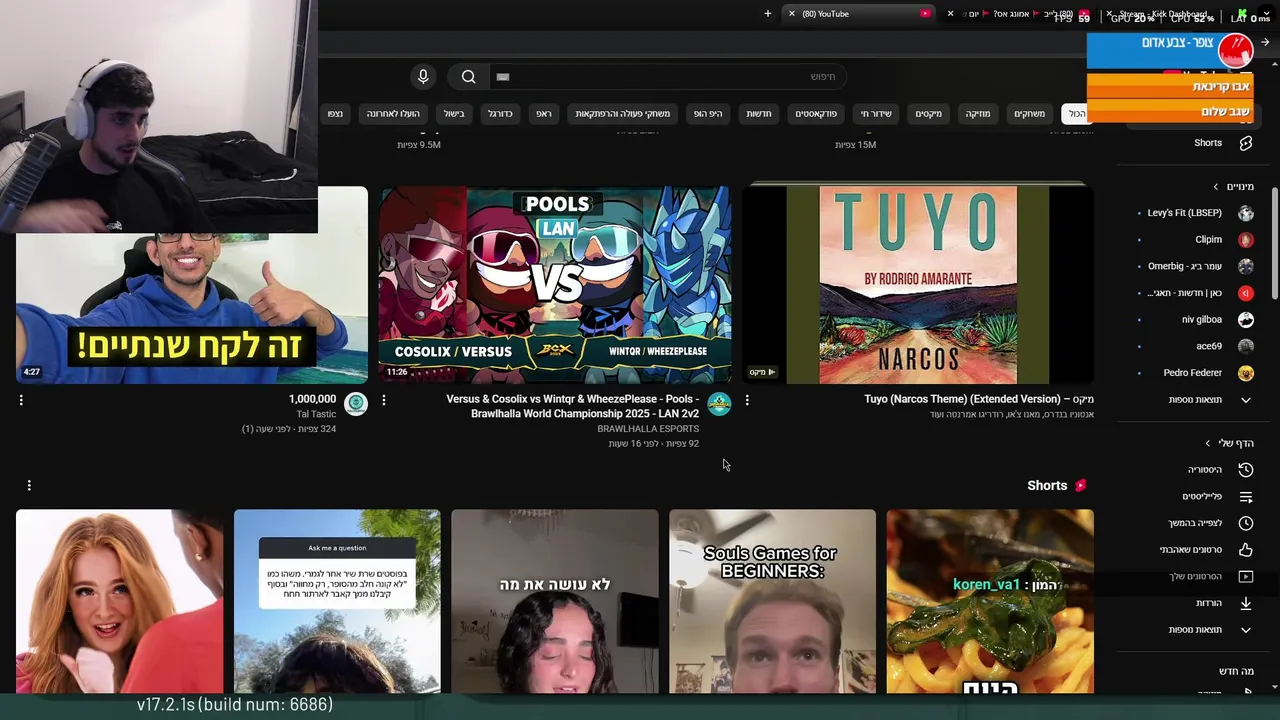Screen dimensions: 1280x720
Task: Click Brawlhalla Esports channel avatar
Action: 719,404
